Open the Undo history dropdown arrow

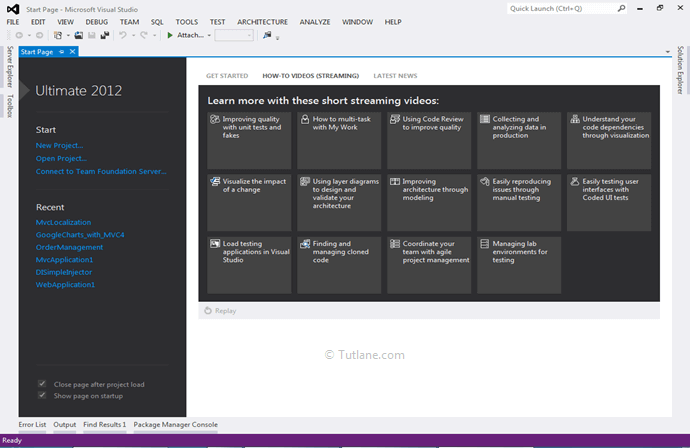pyautogui.click(x=133, y=36)
